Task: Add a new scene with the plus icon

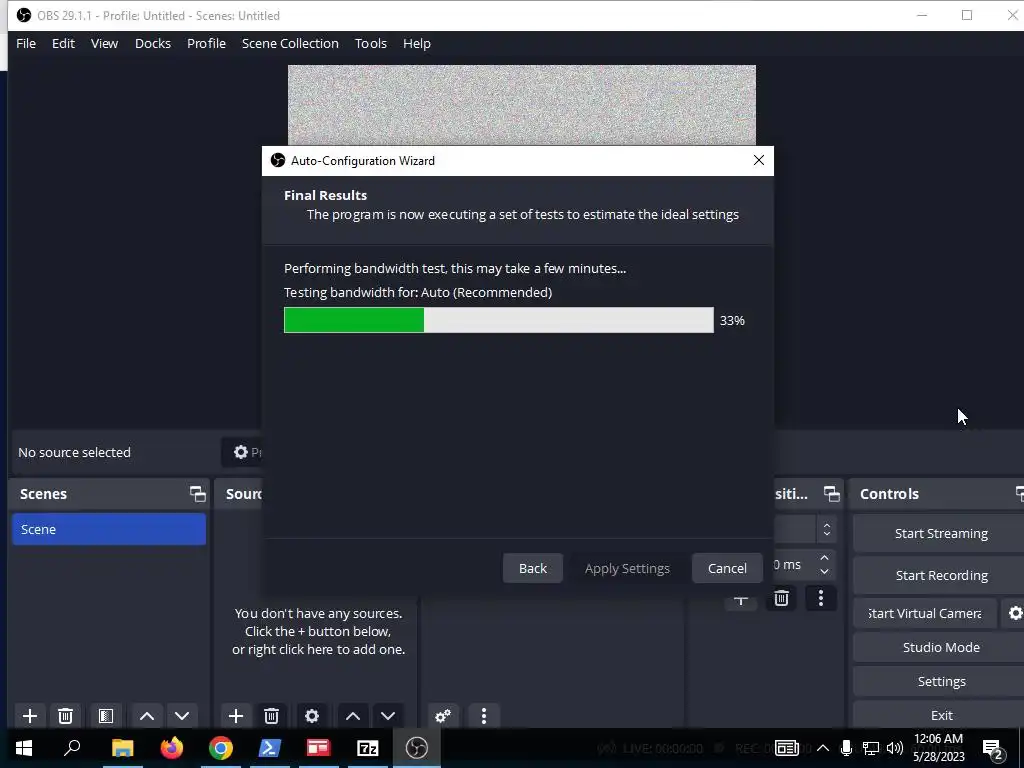Action: tap(30, 716)
